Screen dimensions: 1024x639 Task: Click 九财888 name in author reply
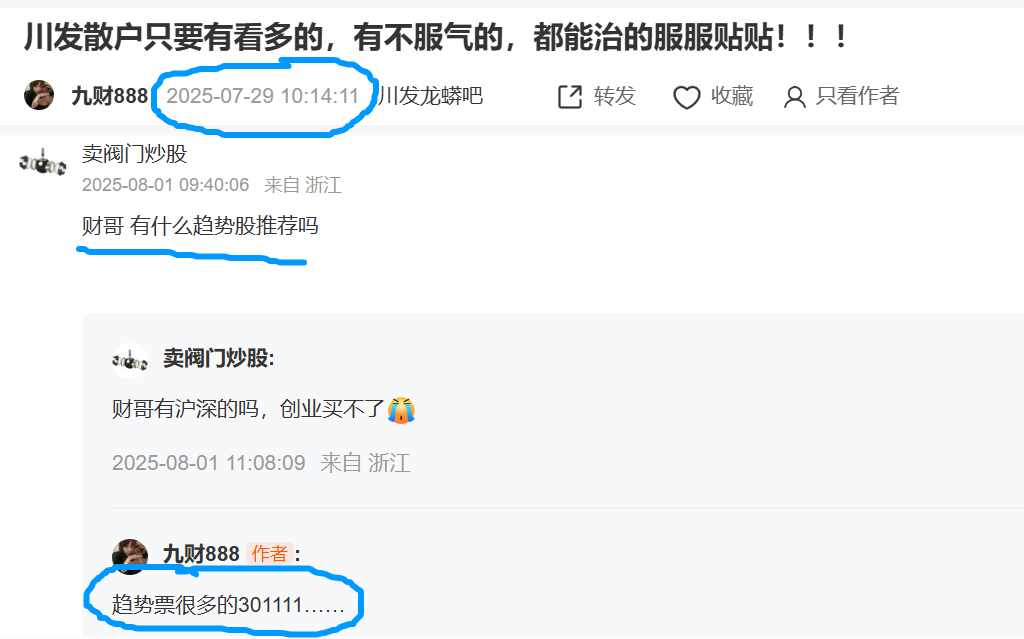coord(201,554)
